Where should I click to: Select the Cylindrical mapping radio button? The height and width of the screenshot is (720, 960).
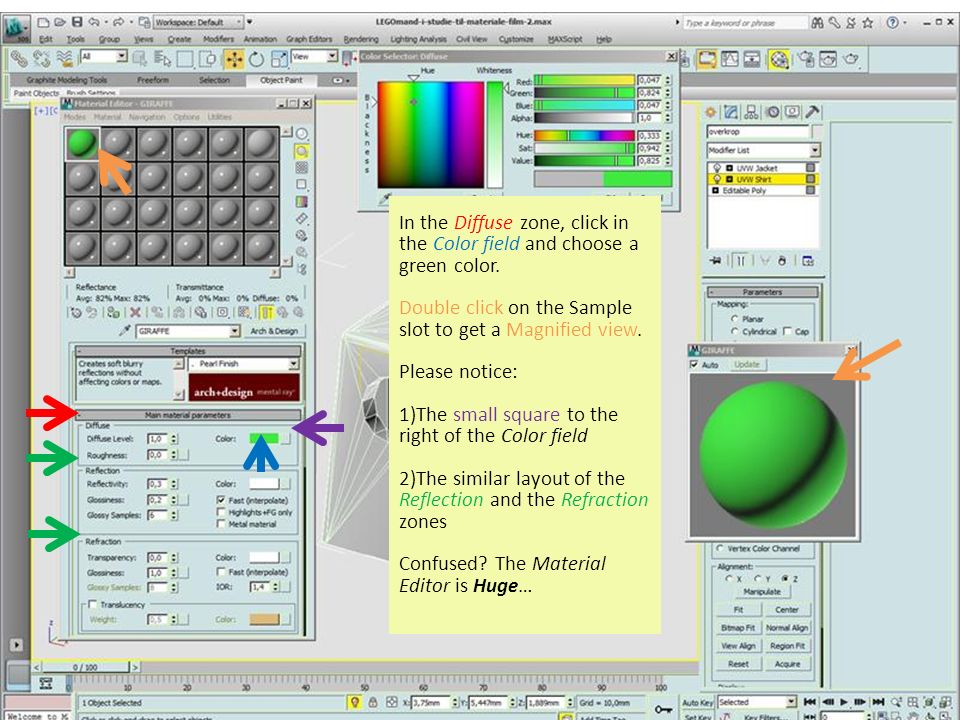735,331
